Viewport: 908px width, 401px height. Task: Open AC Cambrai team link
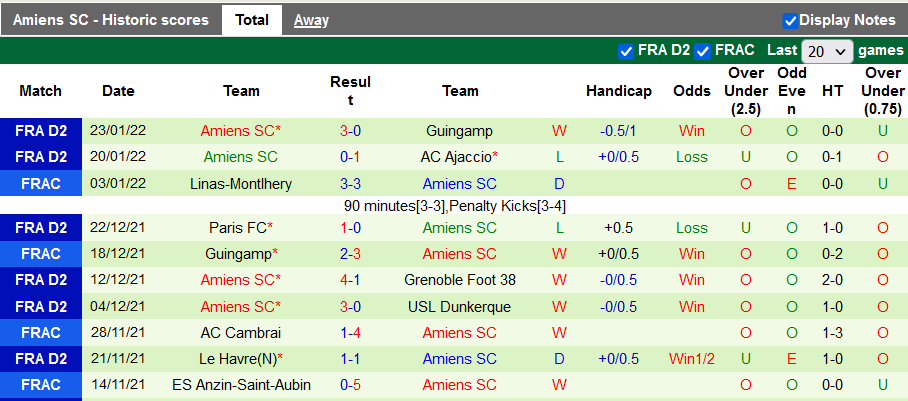pos(241,333)
